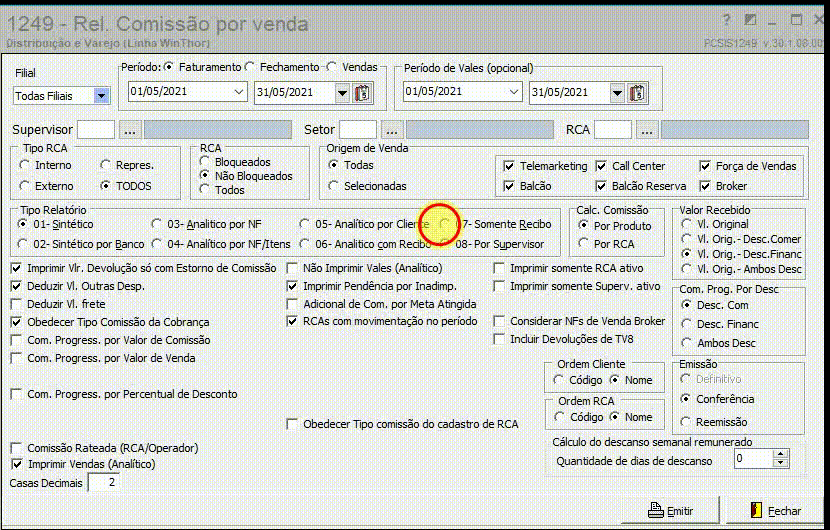830x530 pixels.
Task: Uncheck Telemarketing checkbox
Action: click(x=509, y=166)
